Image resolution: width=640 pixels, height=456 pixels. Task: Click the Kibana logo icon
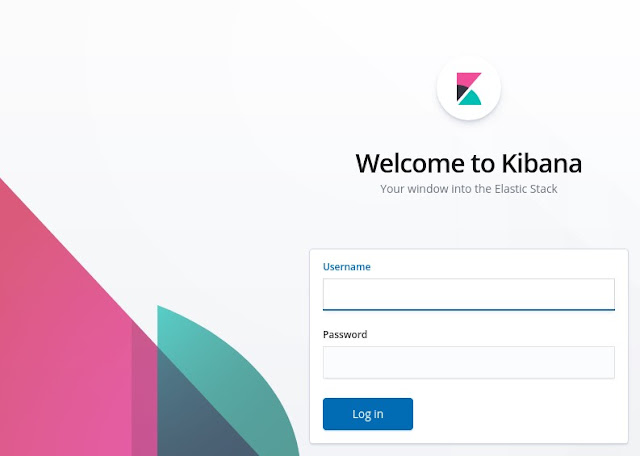coord(469,89)
